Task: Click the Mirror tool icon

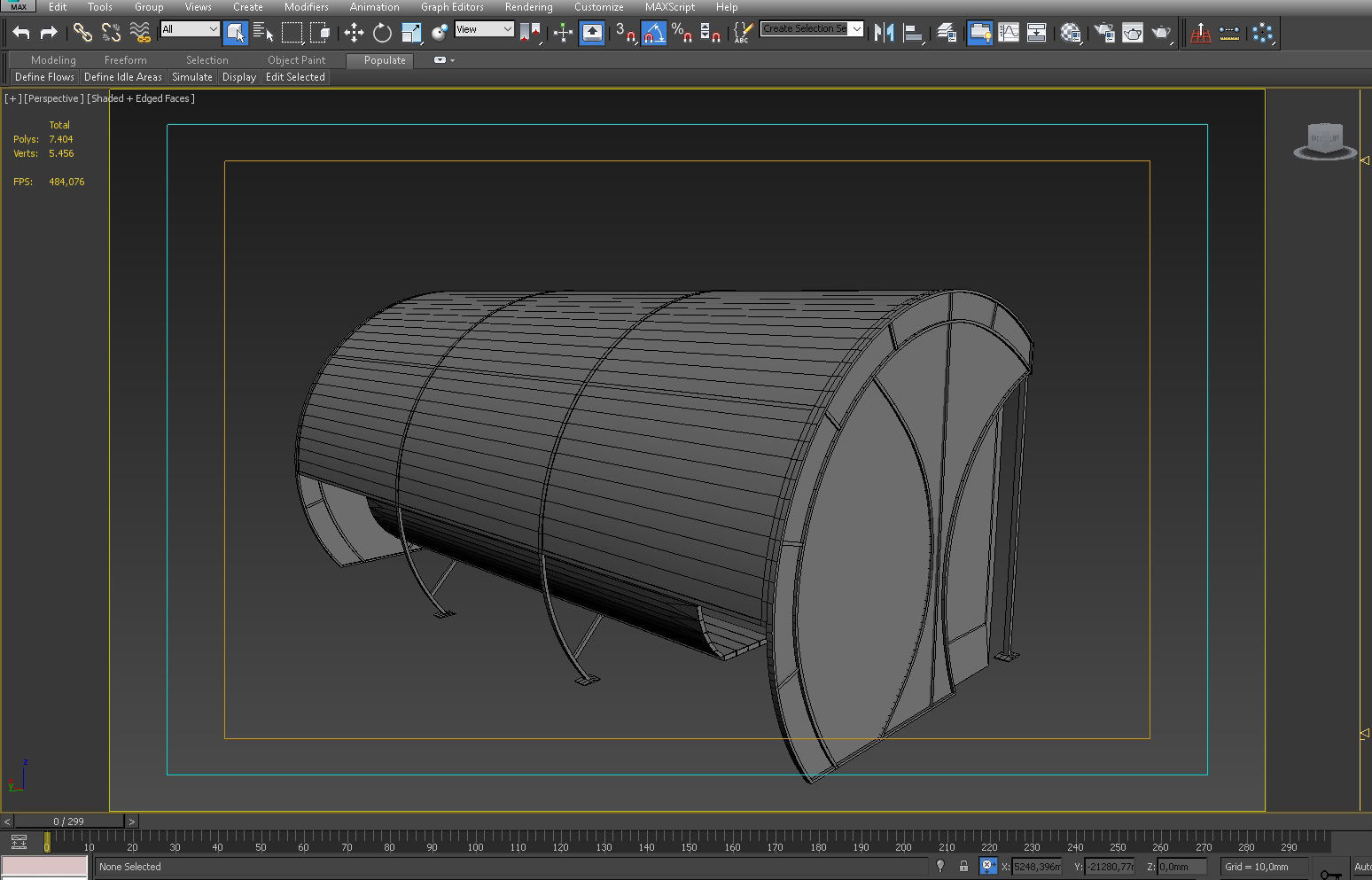Action: click(884, 33)
